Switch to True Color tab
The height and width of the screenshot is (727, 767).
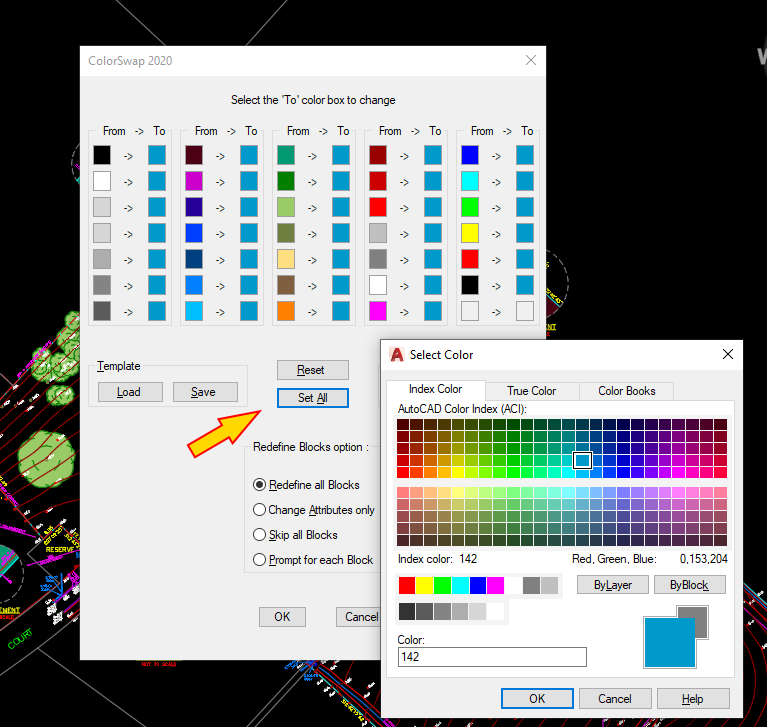point(532,391)
